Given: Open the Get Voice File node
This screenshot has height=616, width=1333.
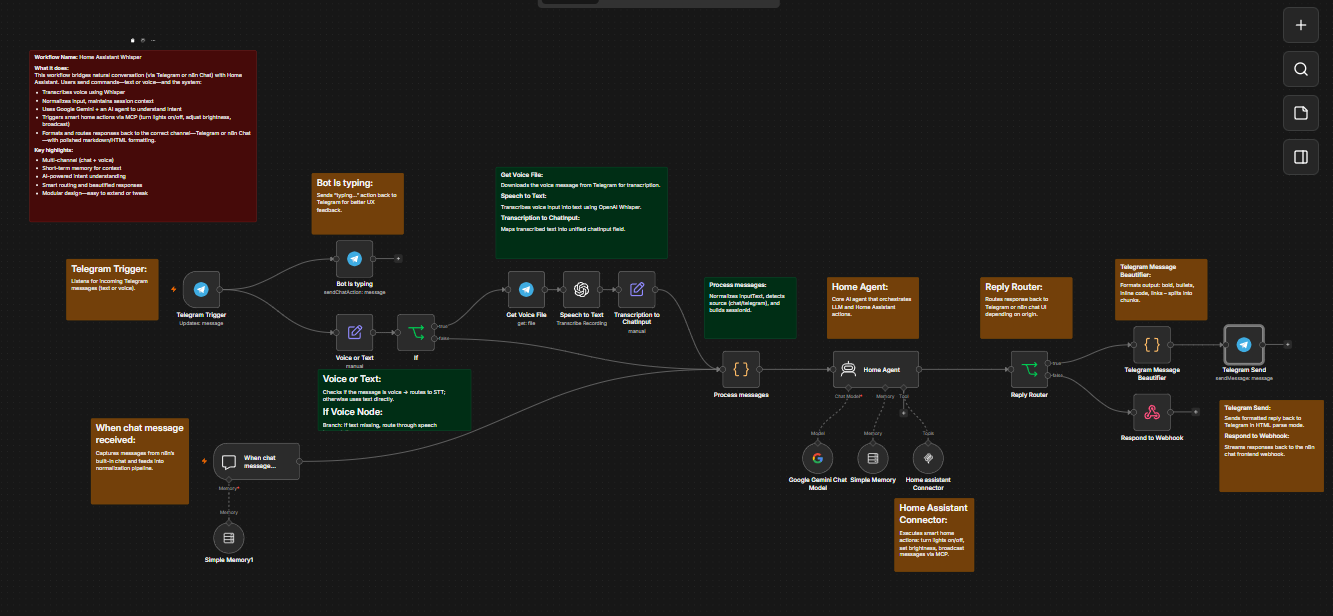Looking at the screenshot, I should tap(526, 290).
